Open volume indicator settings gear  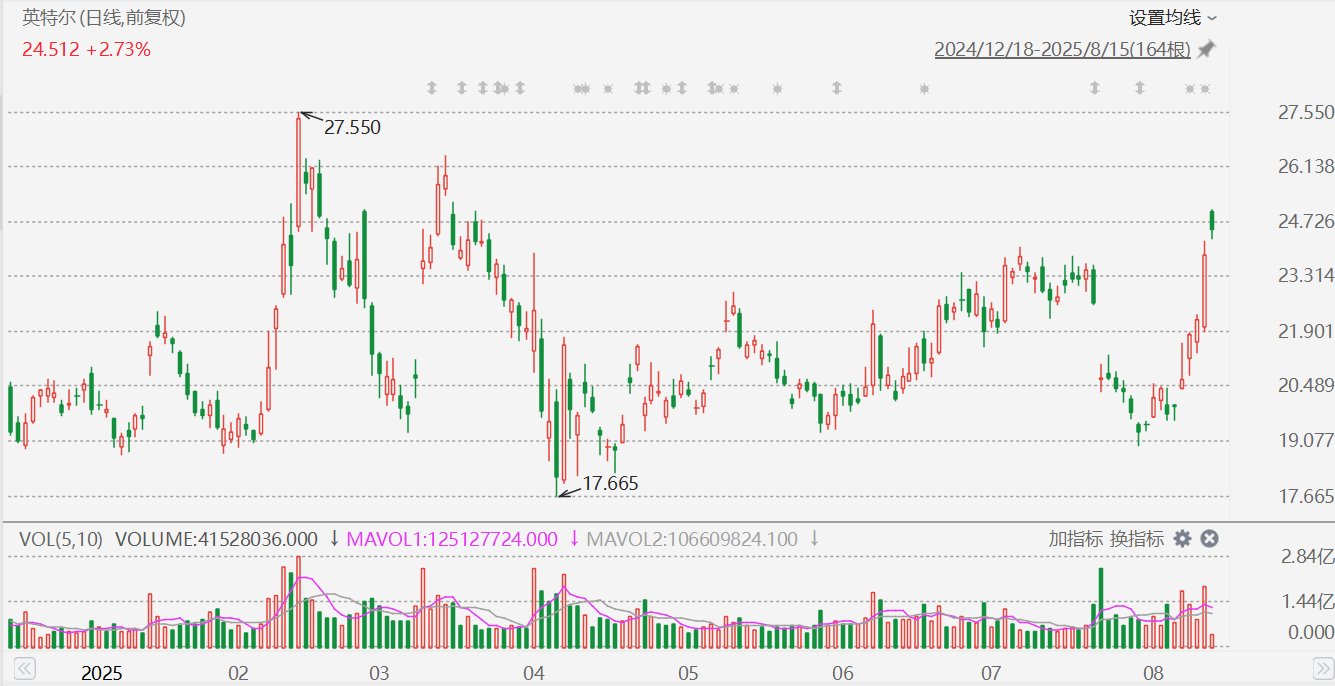[x=1182, y=539]
